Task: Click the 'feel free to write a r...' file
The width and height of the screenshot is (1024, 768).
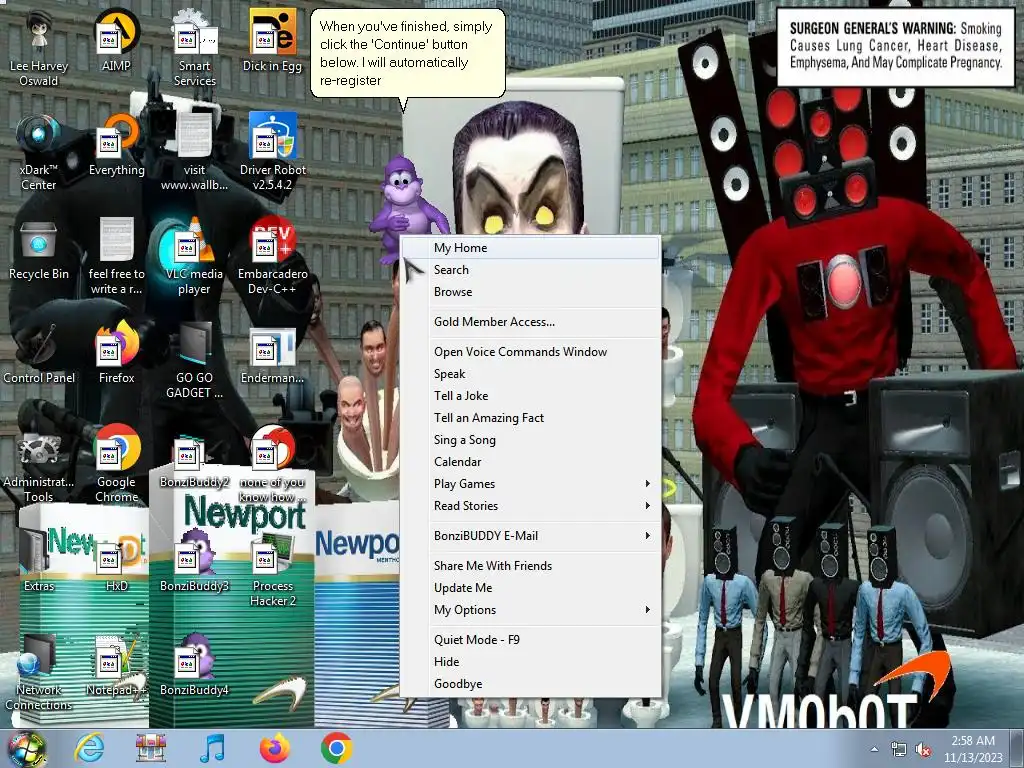Action: point(116,257)
